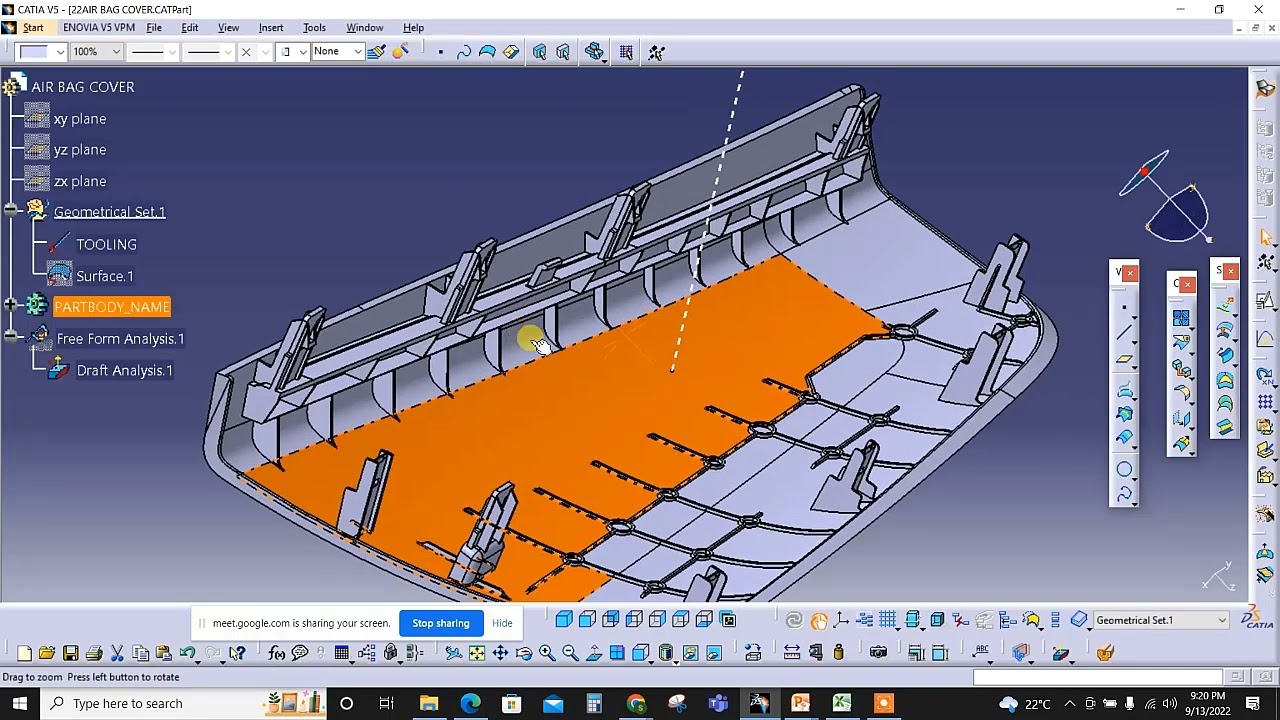Select the yz plane in the tree
The width and height of the screenshot is (1280, 720).
(79, 150)
